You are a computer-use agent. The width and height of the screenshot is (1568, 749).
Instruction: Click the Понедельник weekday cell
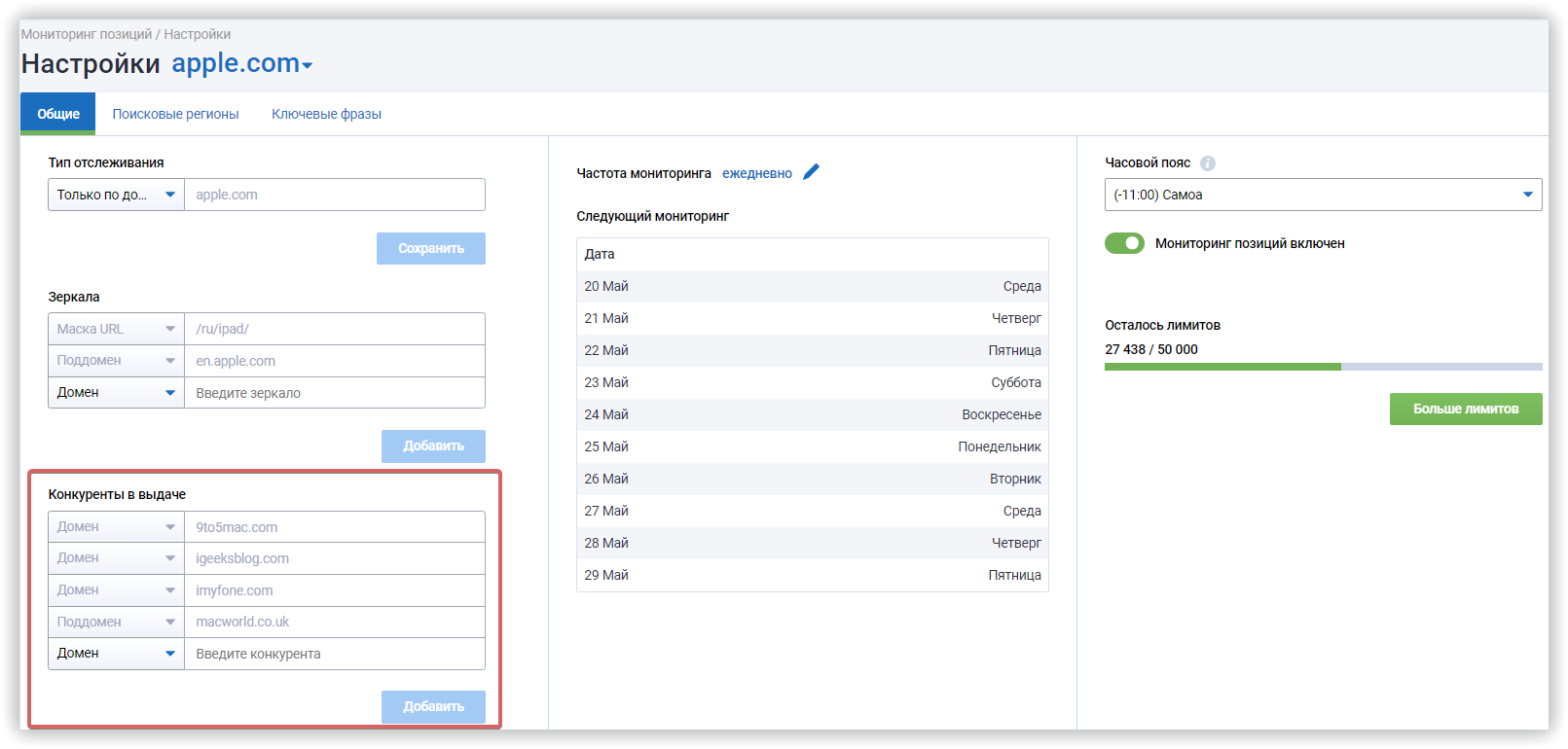(x=1000, y=446)
